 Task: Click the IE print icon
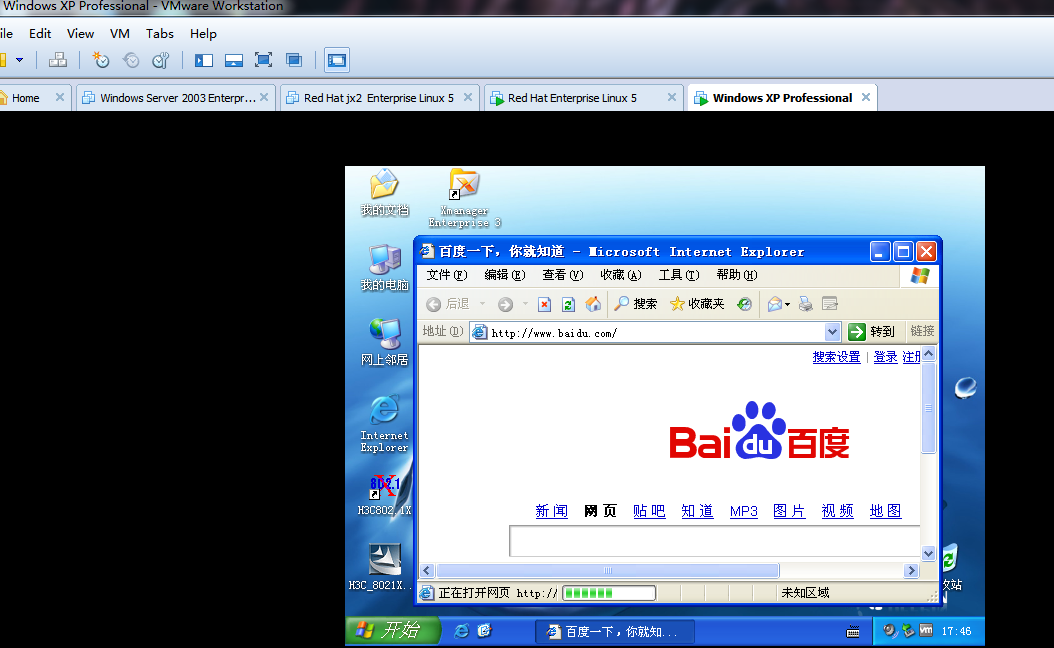[805, 305]
